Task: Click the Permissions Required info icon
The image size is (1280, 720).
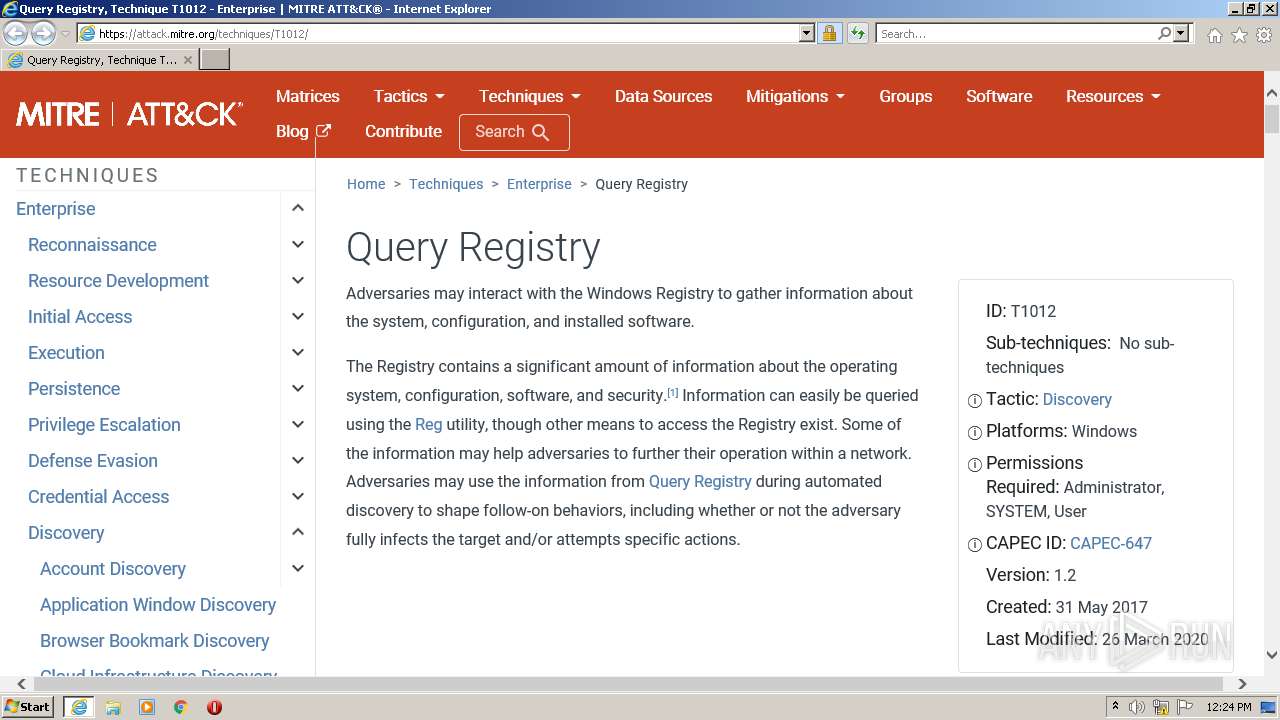Action: pos(975,465)
